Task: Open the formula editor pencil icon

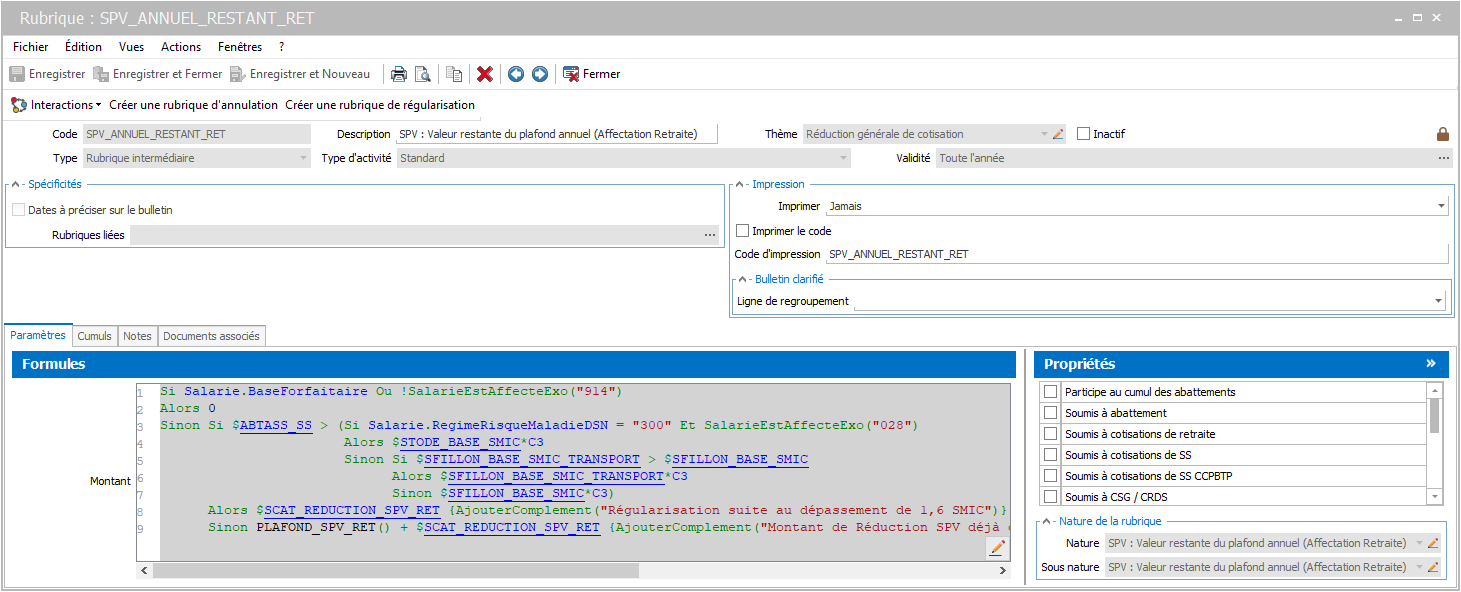Action: pyautogui.click(x=996, y=547)
